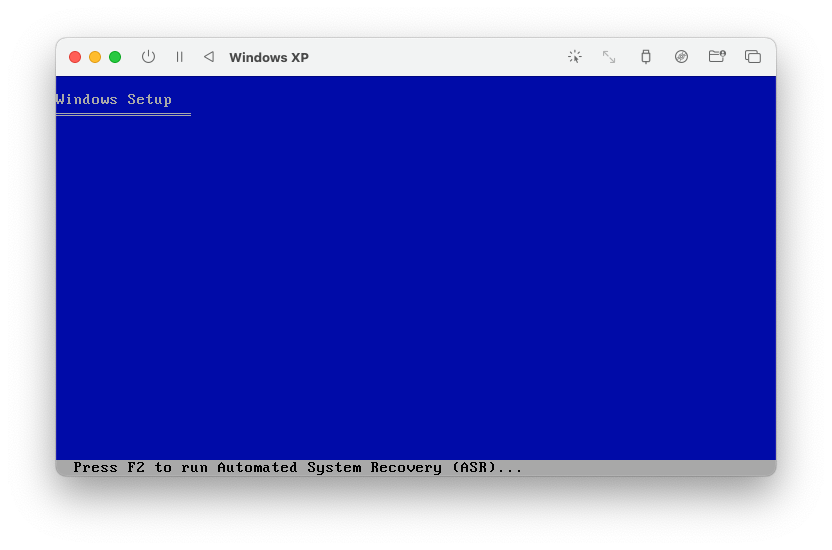
Task: Click the windows overlay icon at right
Action: tap(753, 57)
